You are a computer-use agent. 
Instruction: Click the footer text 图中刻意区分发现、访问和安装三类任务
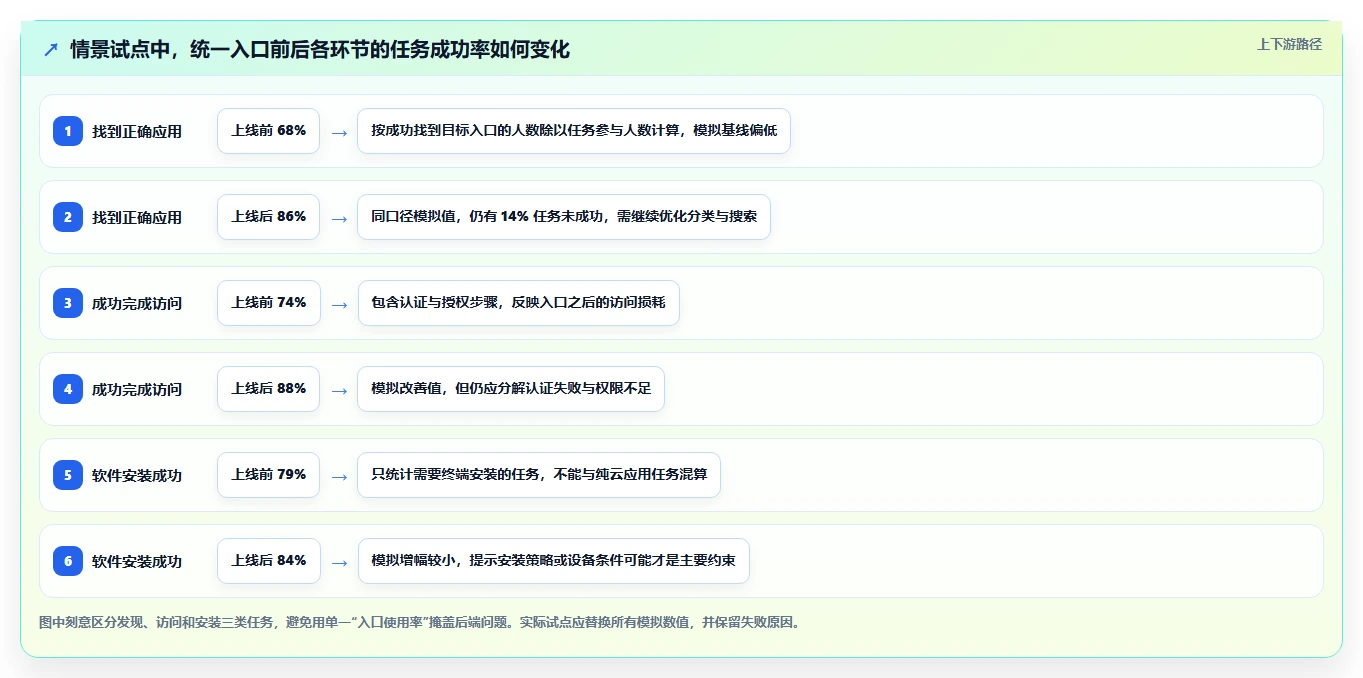click(420, 623)
